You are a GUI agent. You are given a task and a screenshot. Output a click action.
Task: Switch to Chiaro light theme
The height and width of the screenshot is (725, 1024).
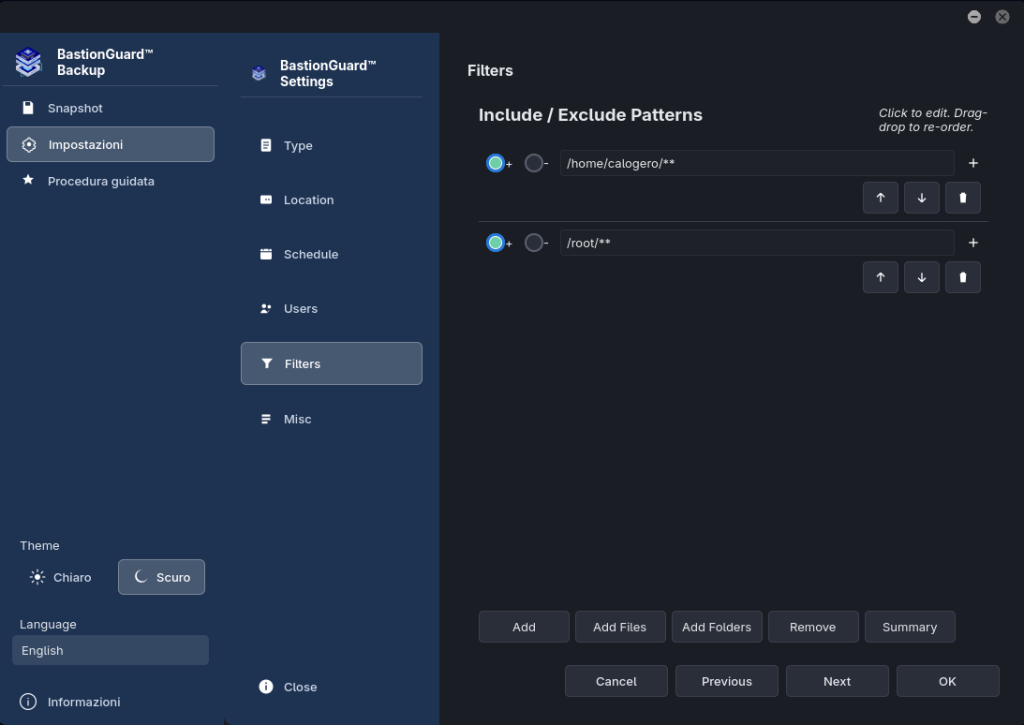point(61,577)
